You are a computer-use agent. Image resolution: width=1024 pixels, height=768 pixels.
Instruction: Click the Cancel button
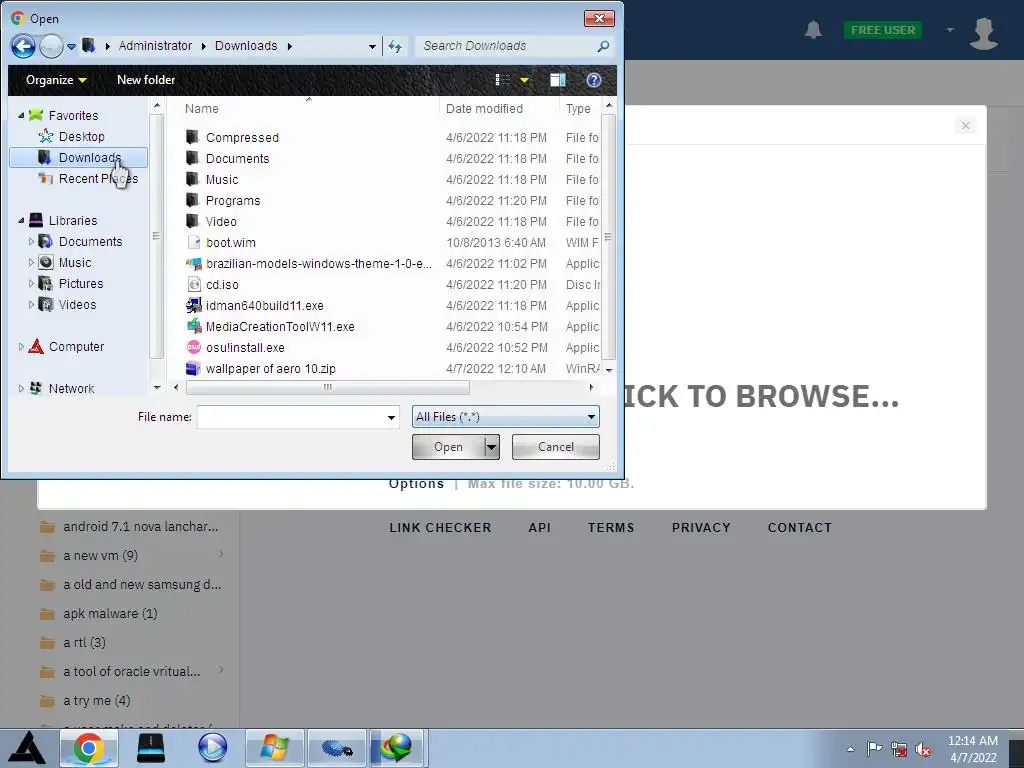(556, 447)
